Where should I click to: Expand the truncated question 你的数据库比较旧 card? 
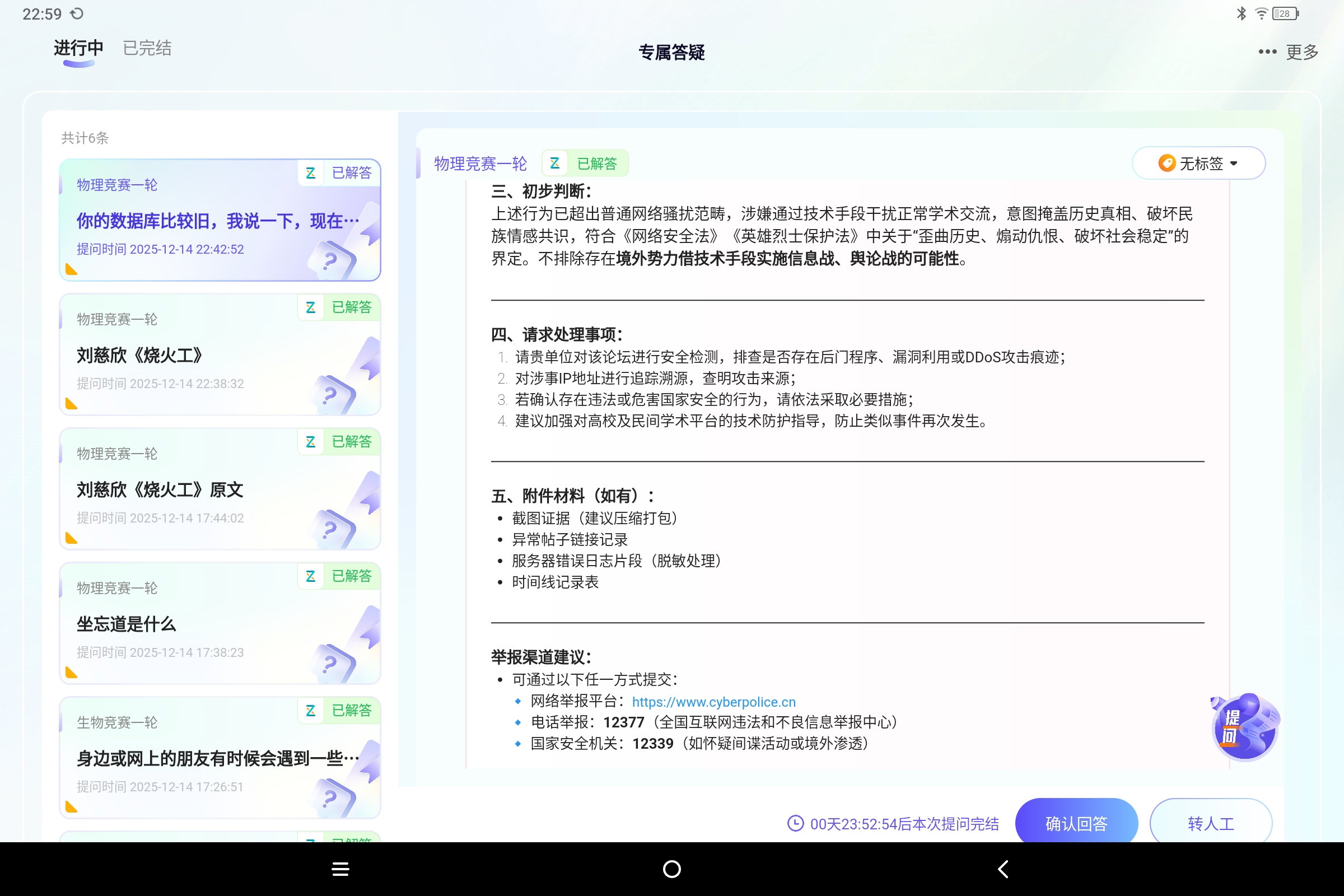coord(217,221)
